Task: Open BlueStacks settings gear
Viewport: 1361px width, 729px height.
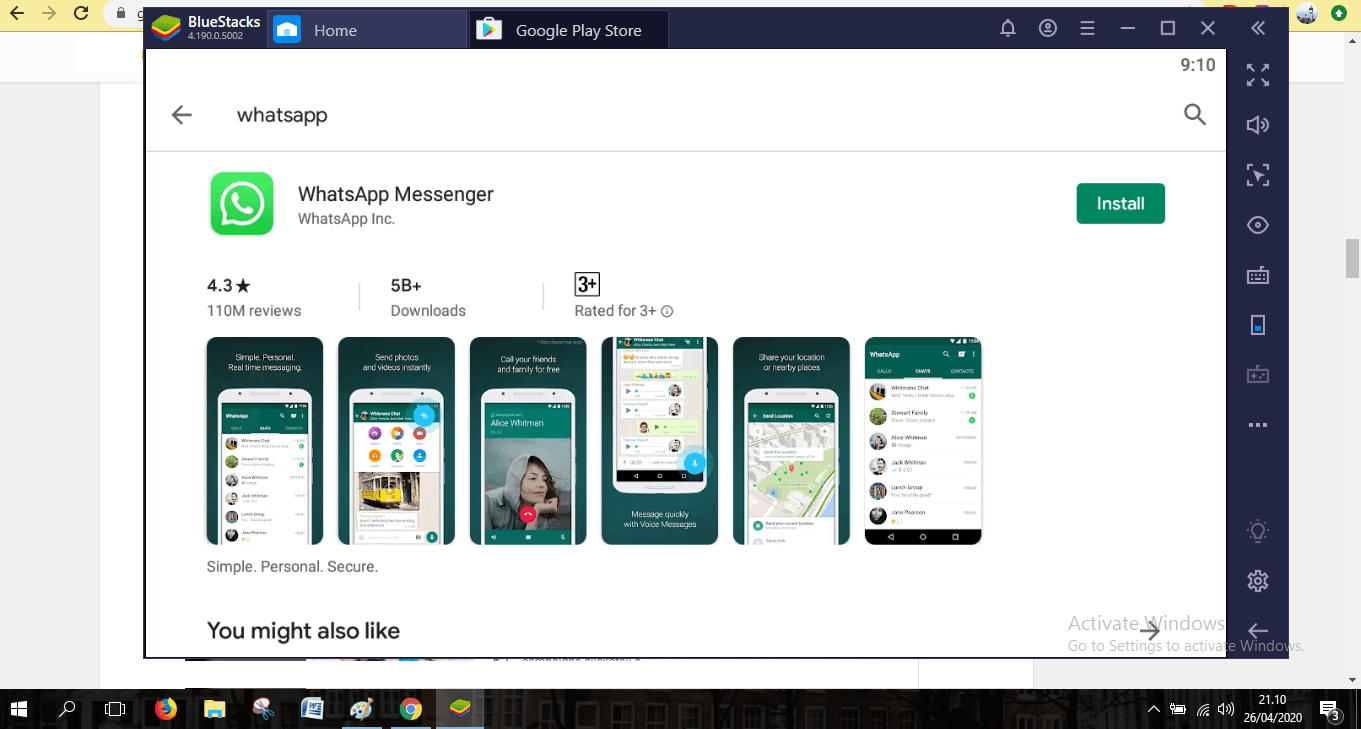Action: click(1258, 581)
